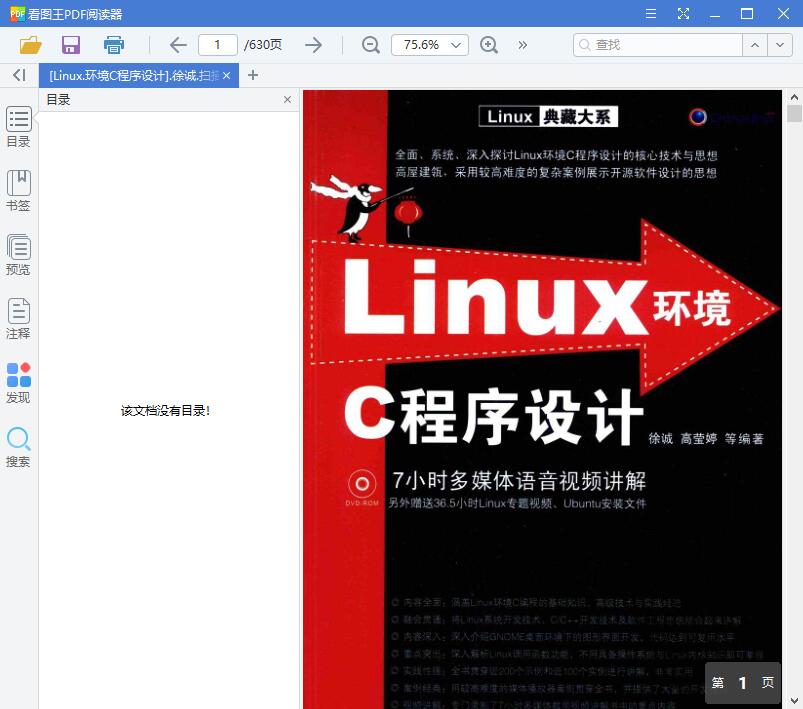
Task: Collapse the sidebar with the collapse arrow icon
Action: coord(19,75)
